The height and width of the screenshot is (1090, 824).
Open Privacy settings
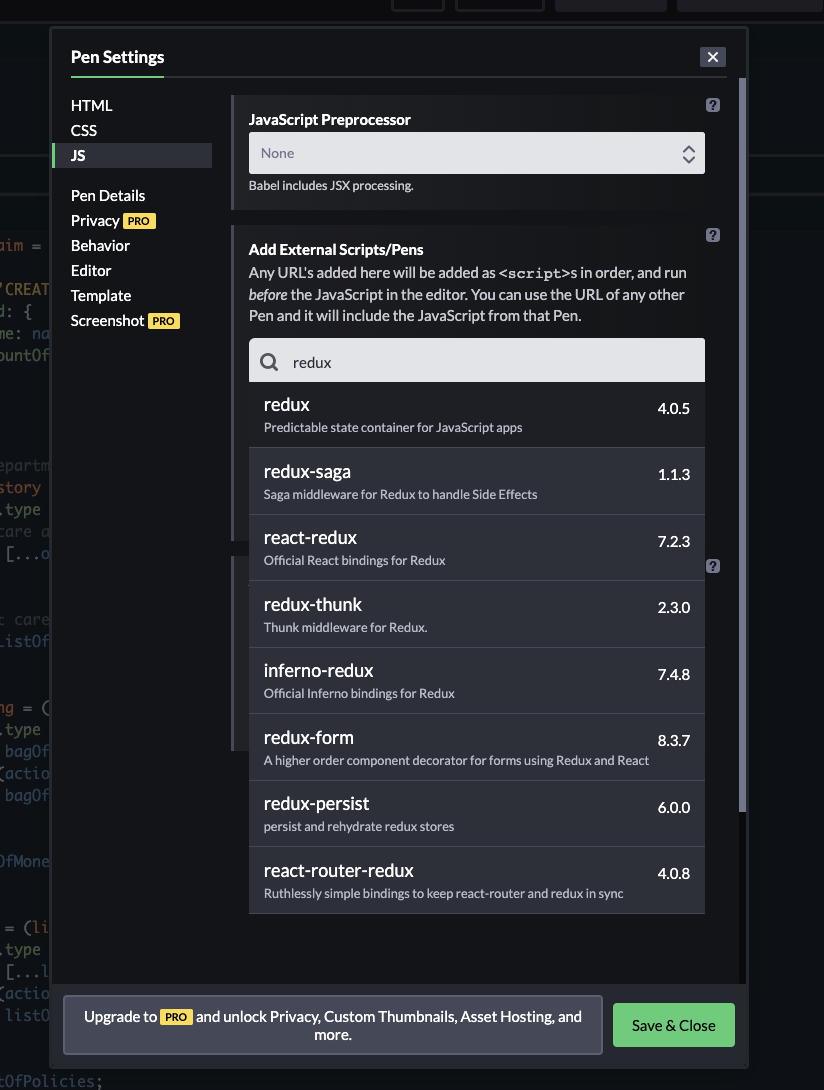pos(95,221)
